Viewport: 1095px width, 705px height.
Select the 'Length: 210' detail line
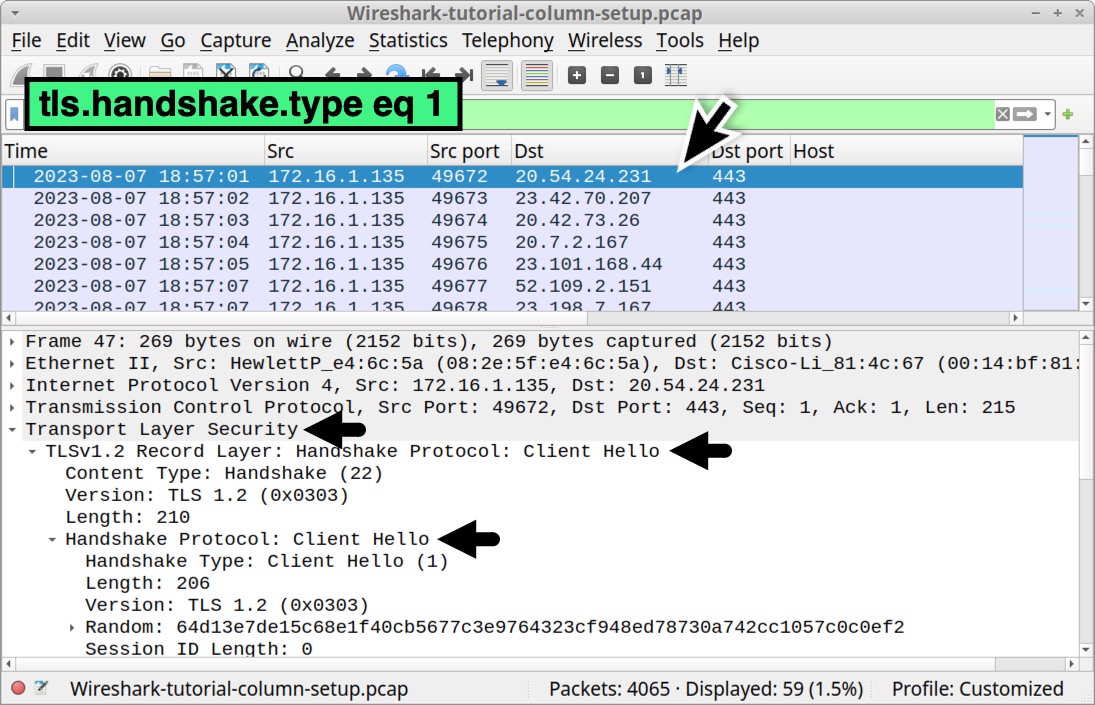(127, 517)
